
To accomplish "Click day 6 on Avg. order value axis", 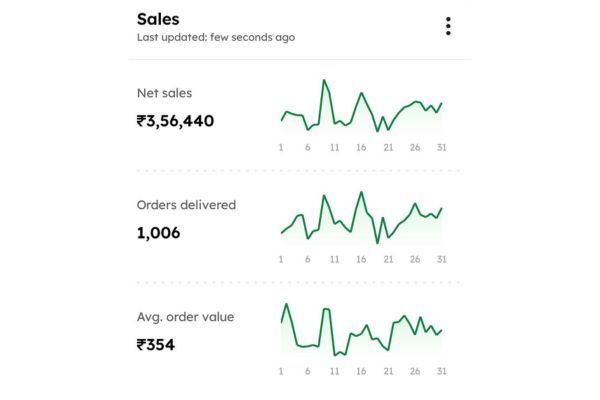I will (x=308, y=372).
